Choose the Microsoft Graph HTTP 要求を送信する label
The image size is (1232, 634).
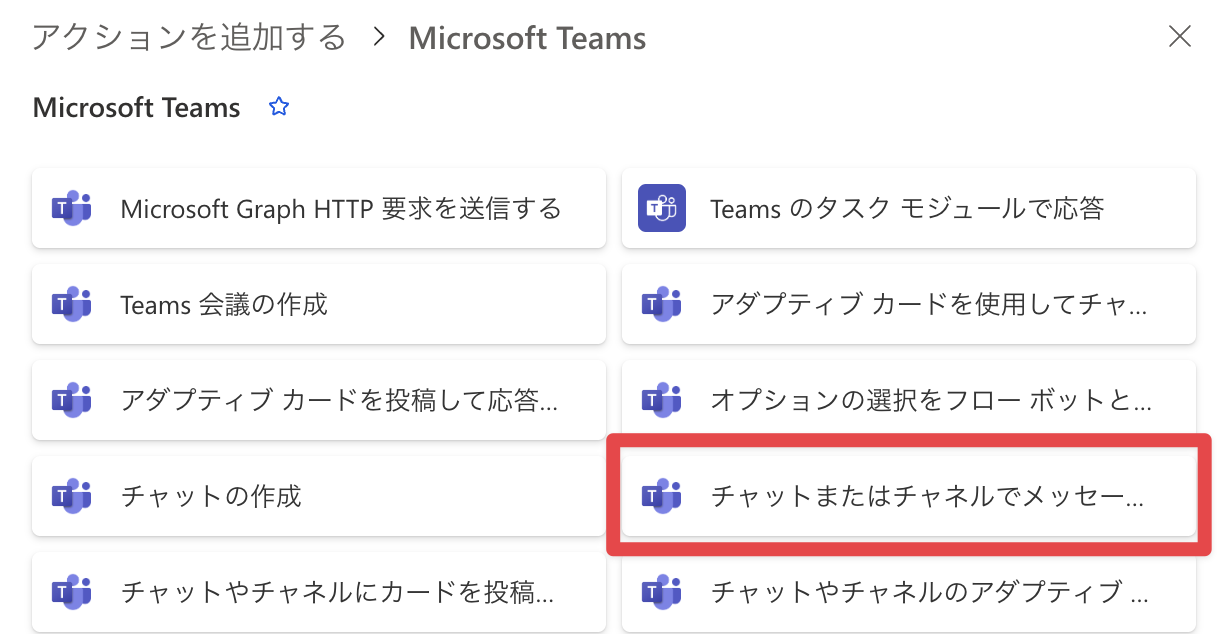coord(340,208)
